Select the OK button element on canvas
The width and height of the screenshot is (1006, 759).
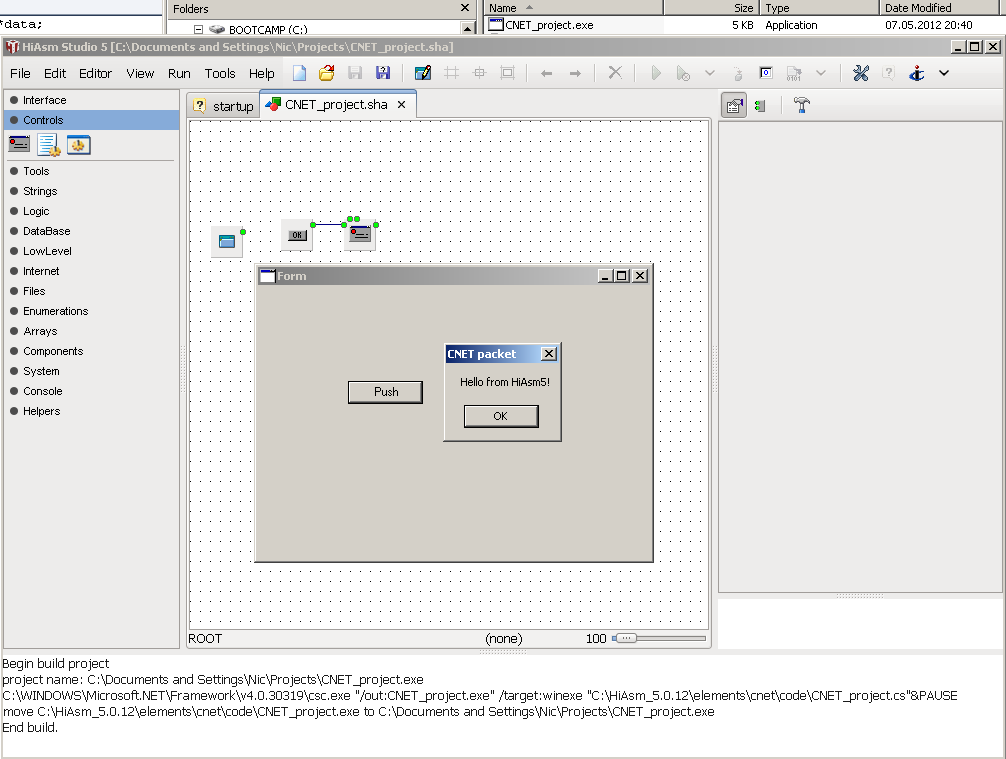297,235
